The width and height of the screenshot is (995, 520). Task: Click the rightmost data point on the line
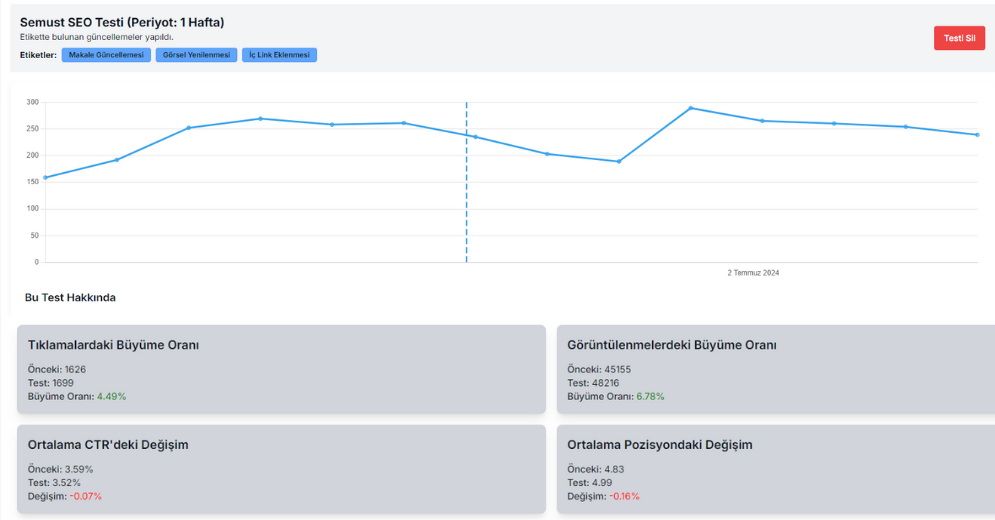pos(977,135)
